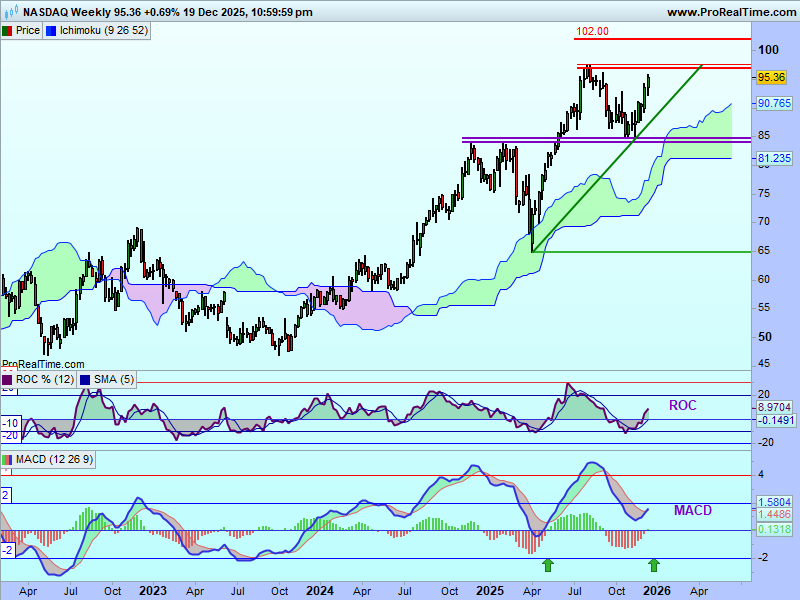Click the red/green Price legend swatch
Image resolution: width=800 pixels, height=600 pixels.
[7, 30]
